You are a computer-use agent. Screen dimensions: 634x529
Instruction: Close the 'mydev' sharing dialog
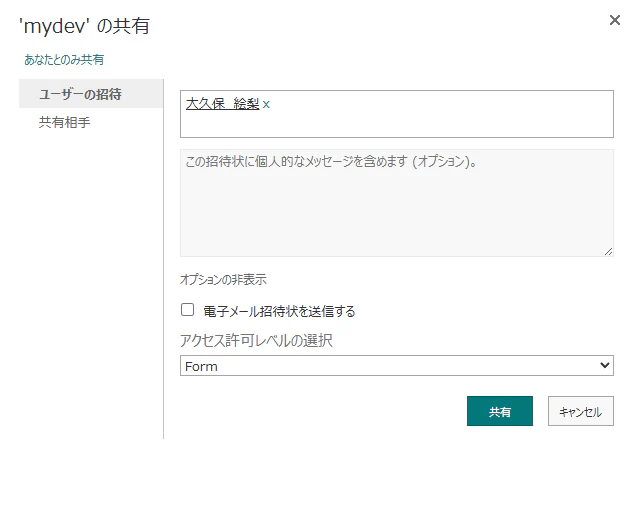(615, 20)
